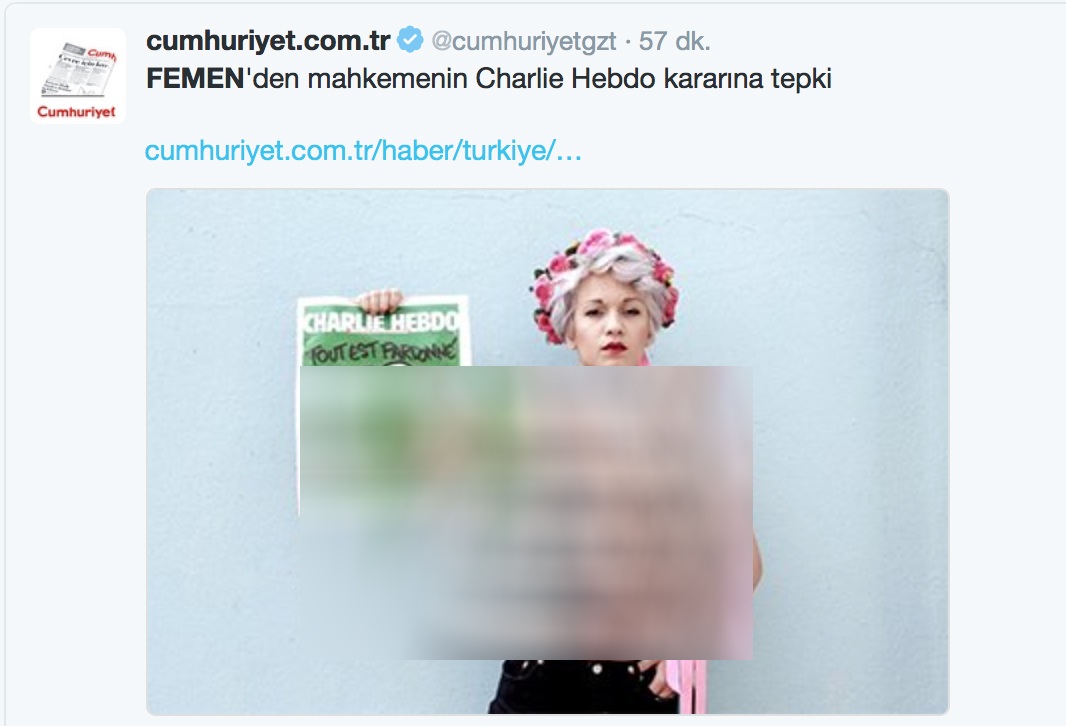Select the bold FEMEN word in tweet
The image size is (1066, 726).
point(195,79)
